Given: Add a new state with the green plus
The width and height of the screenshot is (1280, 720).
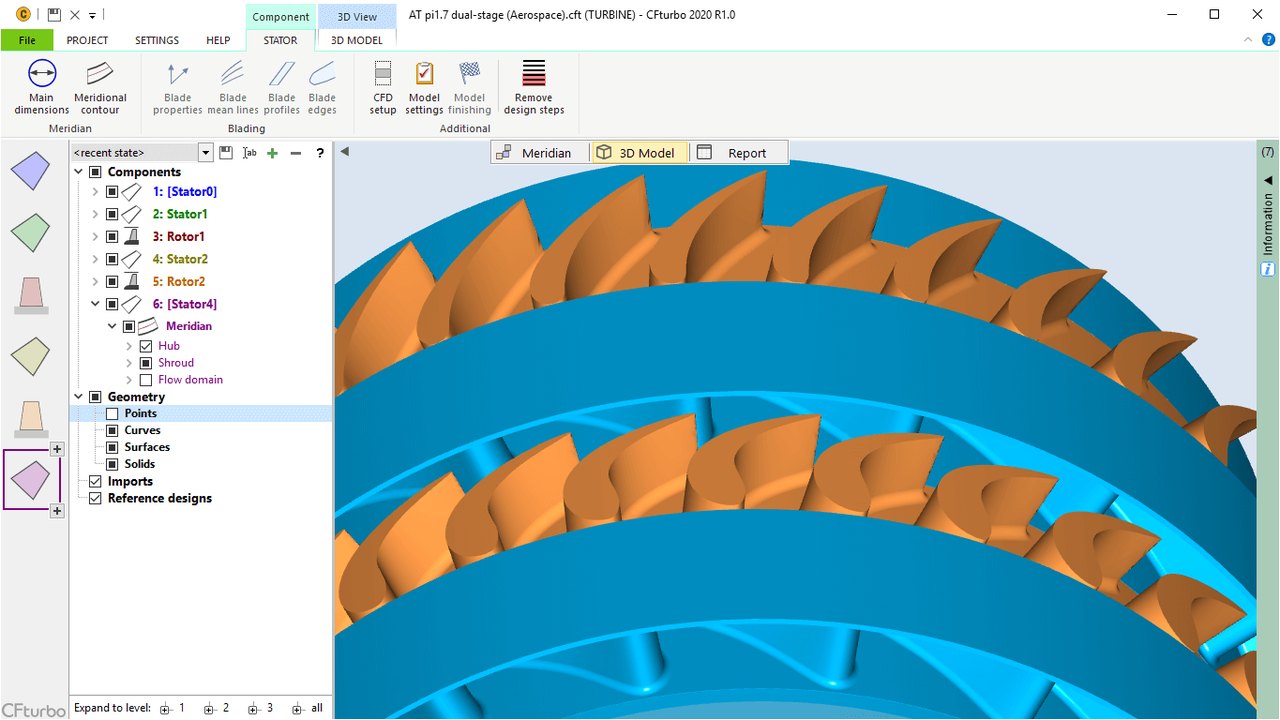Looking at the screenshot, I should 272,153.
